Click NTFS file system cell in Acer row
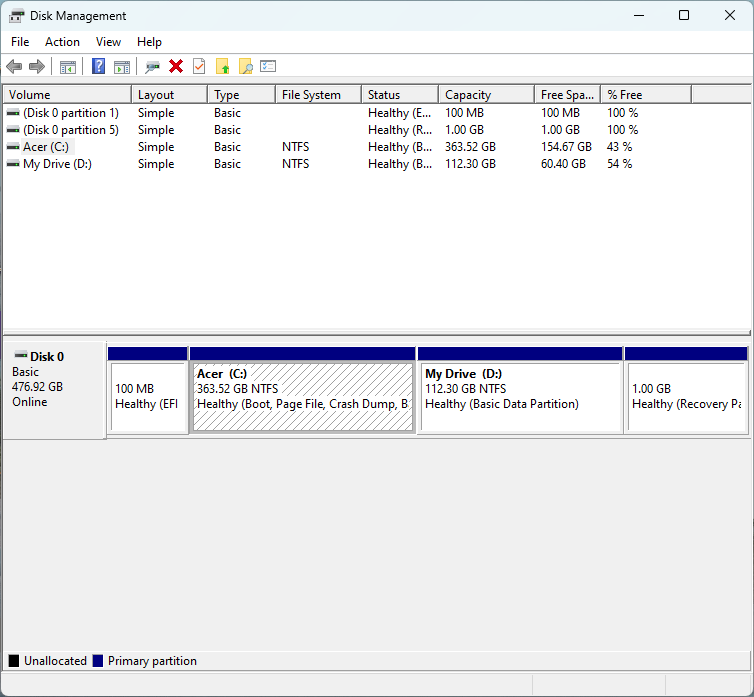Image resolution: width=754 pixels, height=697 pixels. [295, 147]
